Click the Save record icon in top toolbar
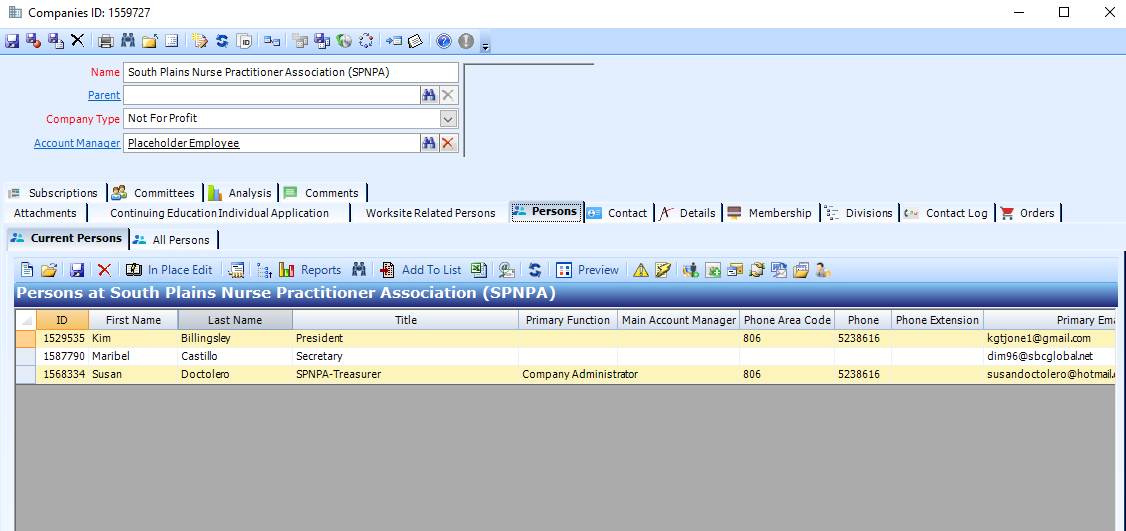Screen dimensions: 1126x531 [x=12, y=41]
